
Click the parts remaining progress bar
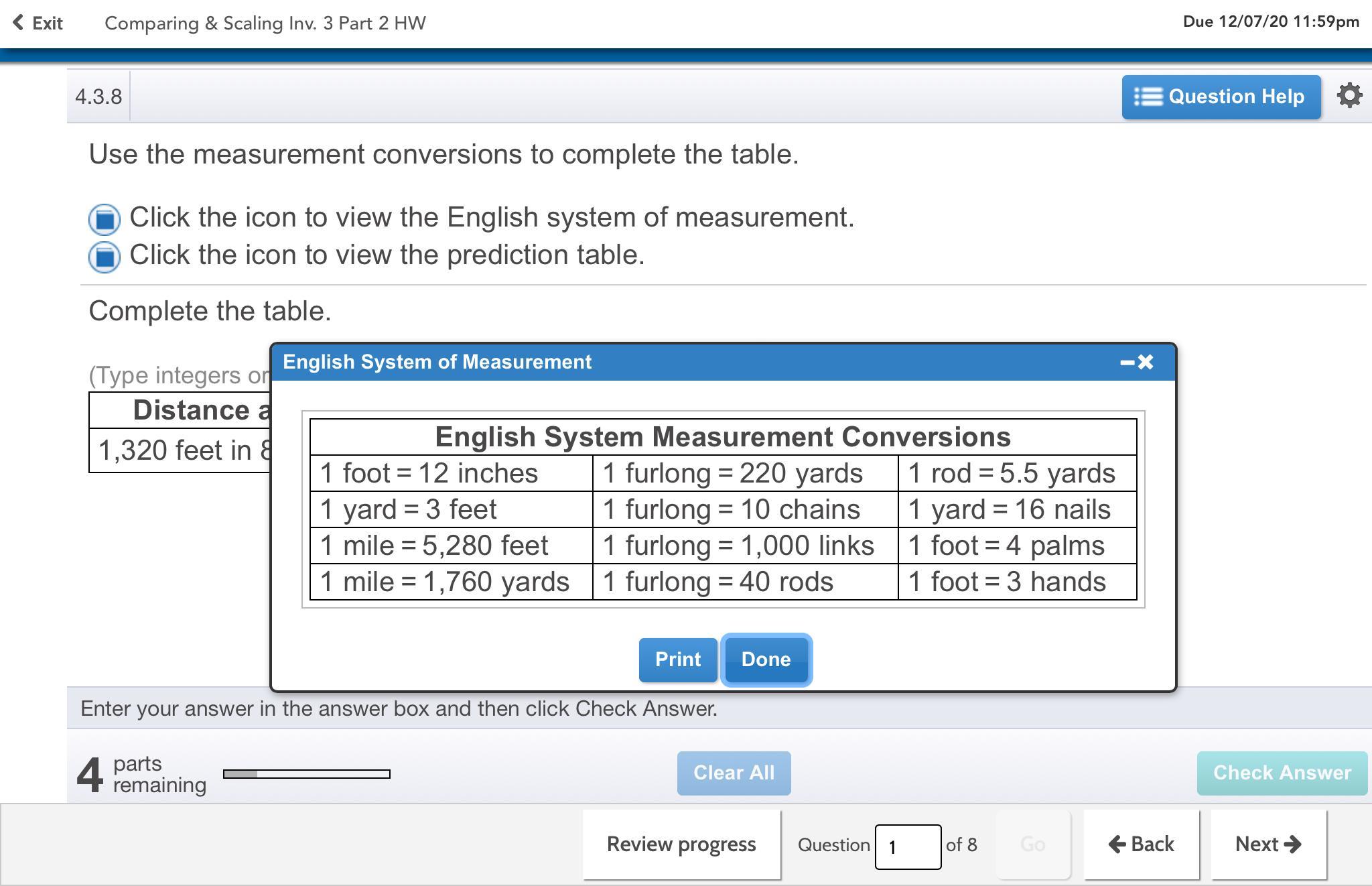coord(307,774)
